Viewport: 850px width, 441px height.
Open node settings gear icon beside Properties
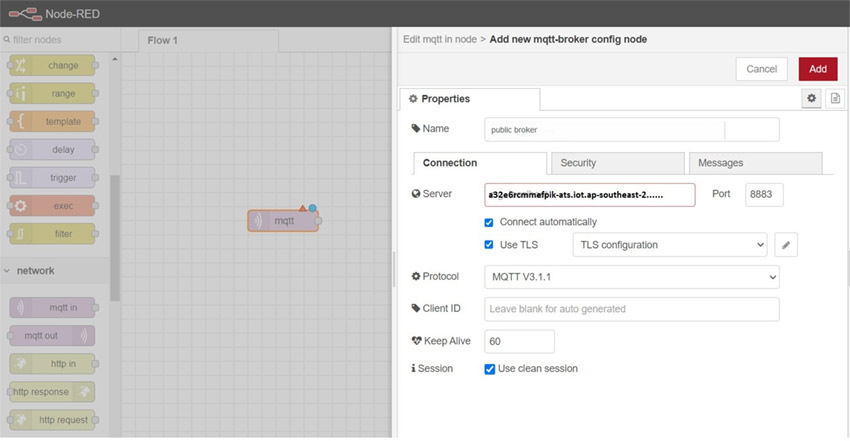812,99
